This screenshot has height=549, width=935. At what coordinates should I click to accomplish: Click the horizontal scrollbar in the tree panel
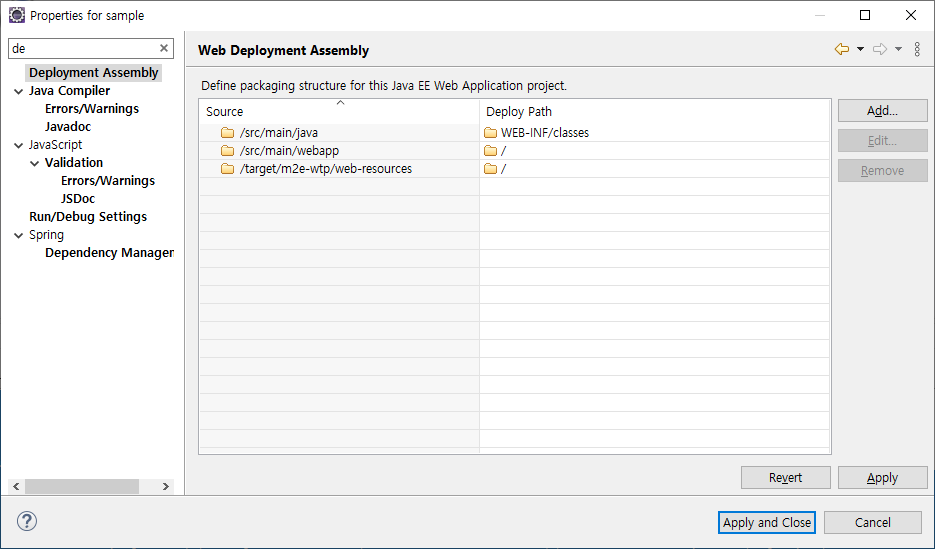pyautogui.click(x=82, y=486)
